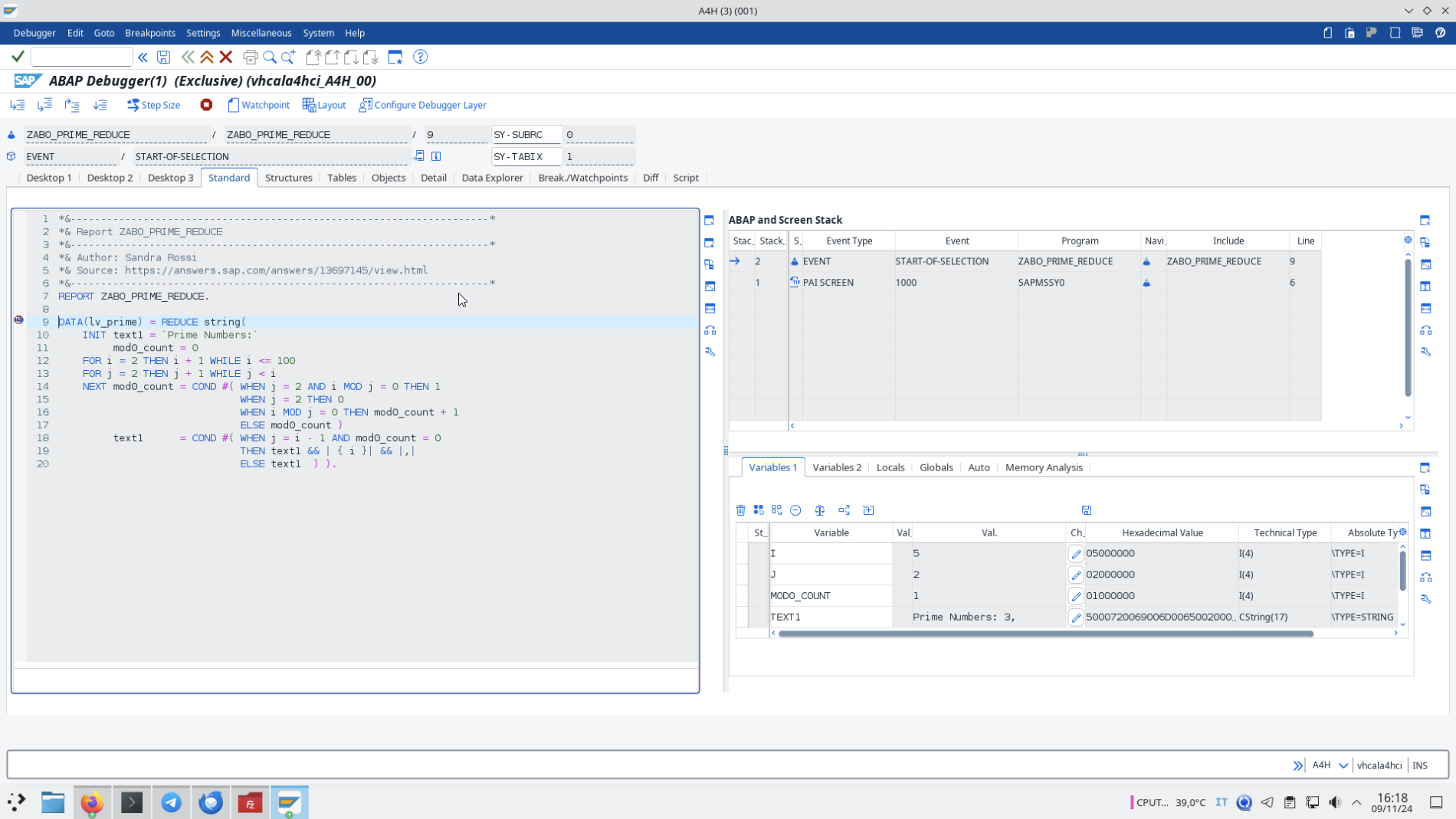Toggle the breakpoint marker at line 9
Screen dimensions: 1456x819
18,320
